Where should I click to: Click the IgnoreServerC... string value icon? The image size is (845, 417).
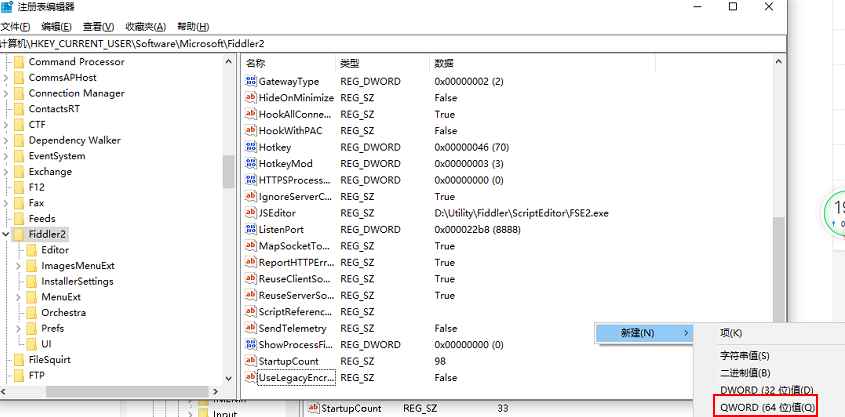[x=251, y=196]
